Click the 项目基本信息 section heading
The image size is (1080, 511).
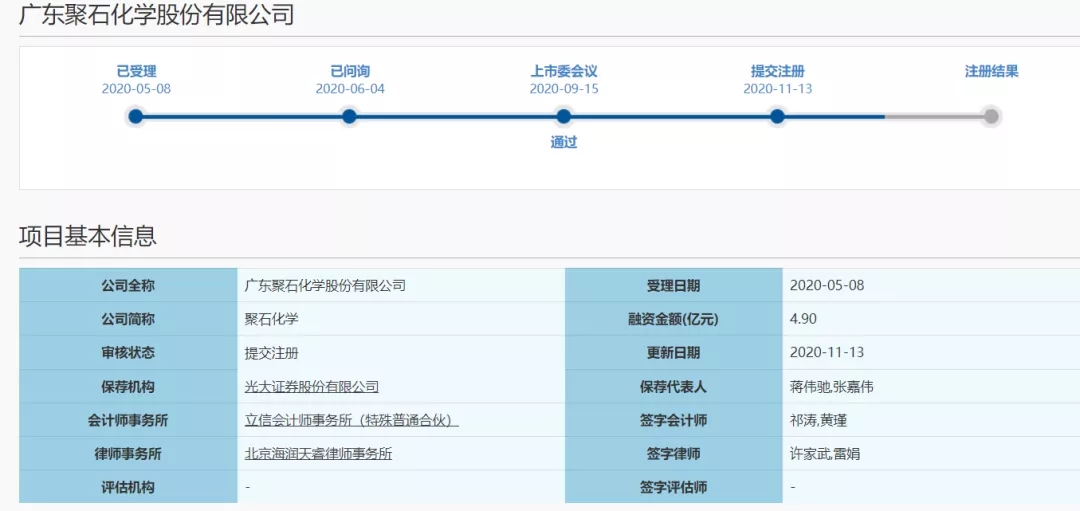[x=88, y=236]
